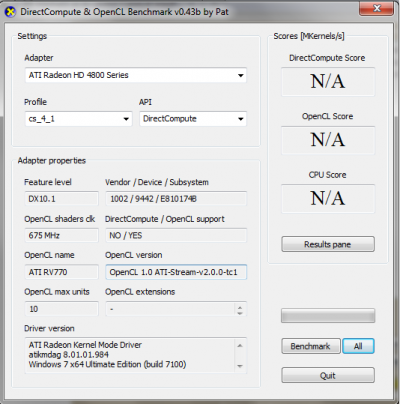Image resolution: width=400 pixels, height=404 pixels.
Task: Click the yellow X application icon in title bar
Action: (11, 12)
